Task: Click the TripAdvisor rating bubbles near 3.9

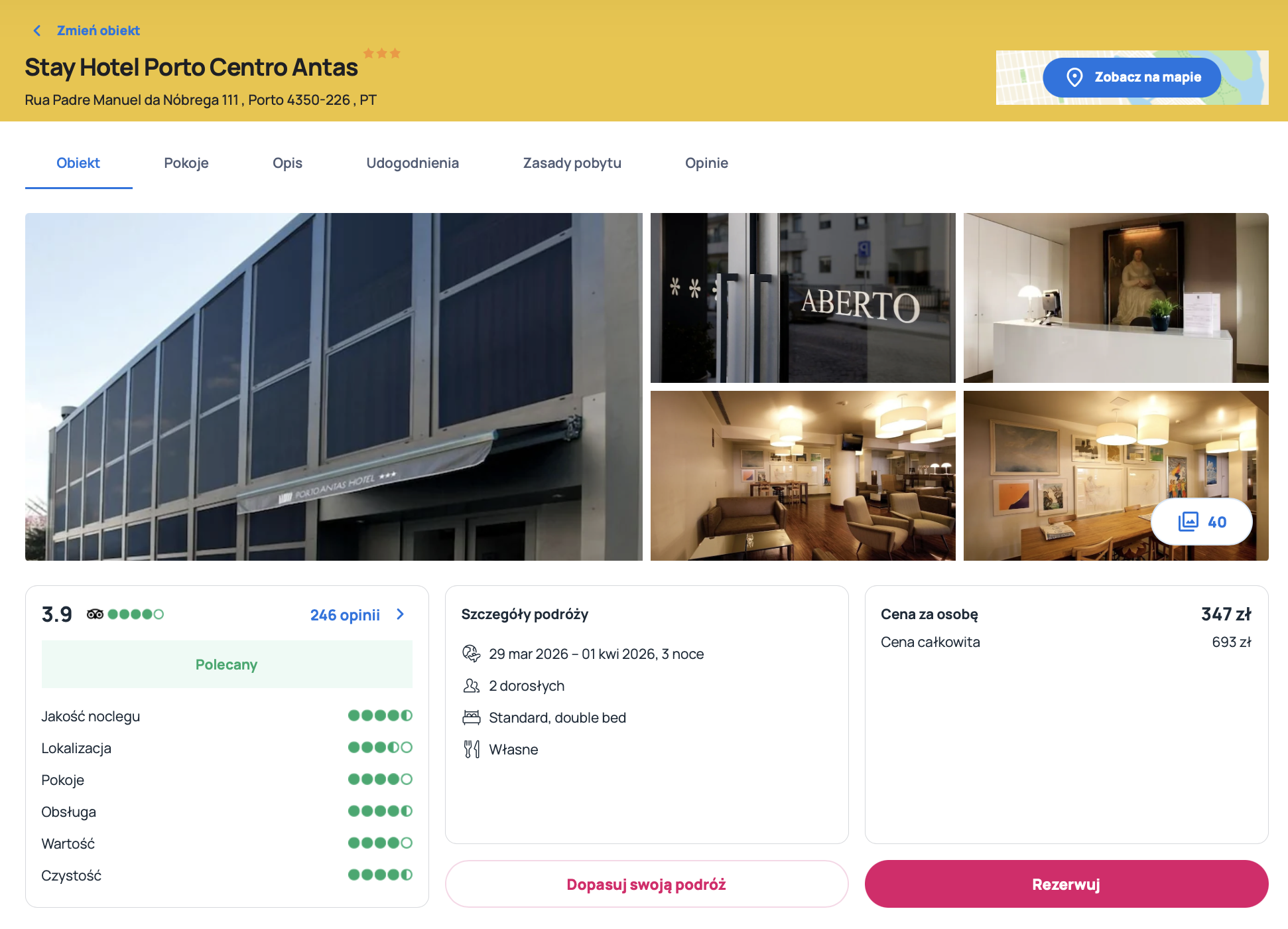Action: [x=135, y=614]
